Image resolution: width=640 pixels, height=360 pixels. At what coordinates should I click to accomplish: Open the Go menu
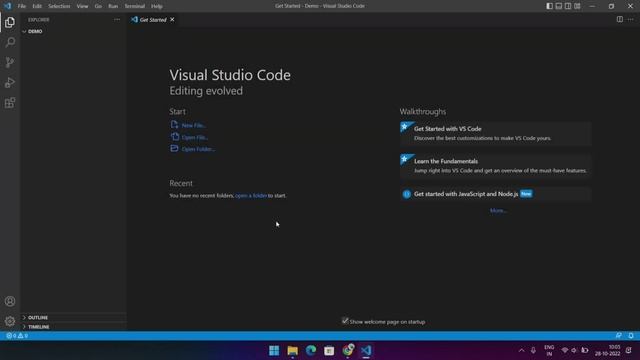(98, 6)
